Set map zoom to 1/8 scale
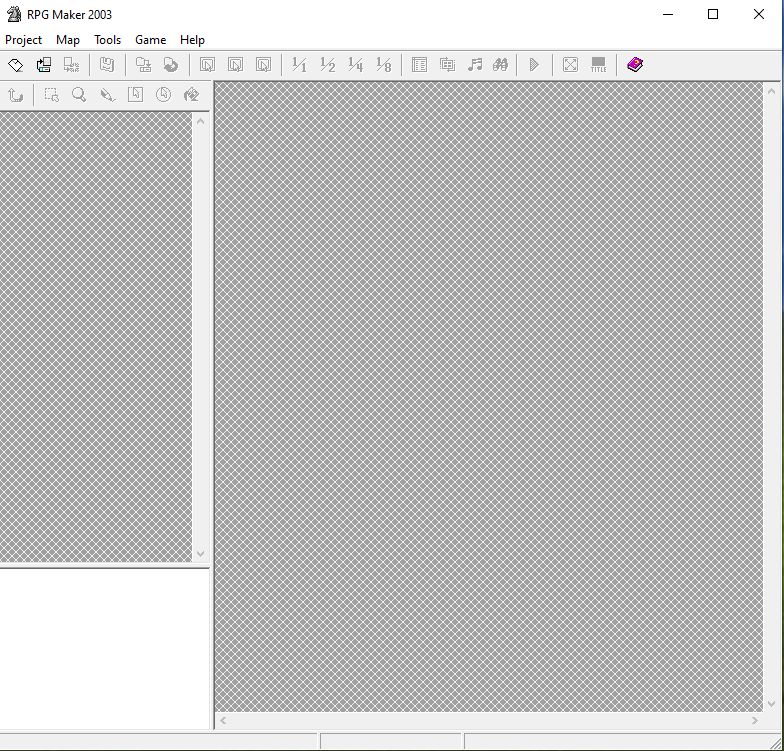 pos(383,65)
